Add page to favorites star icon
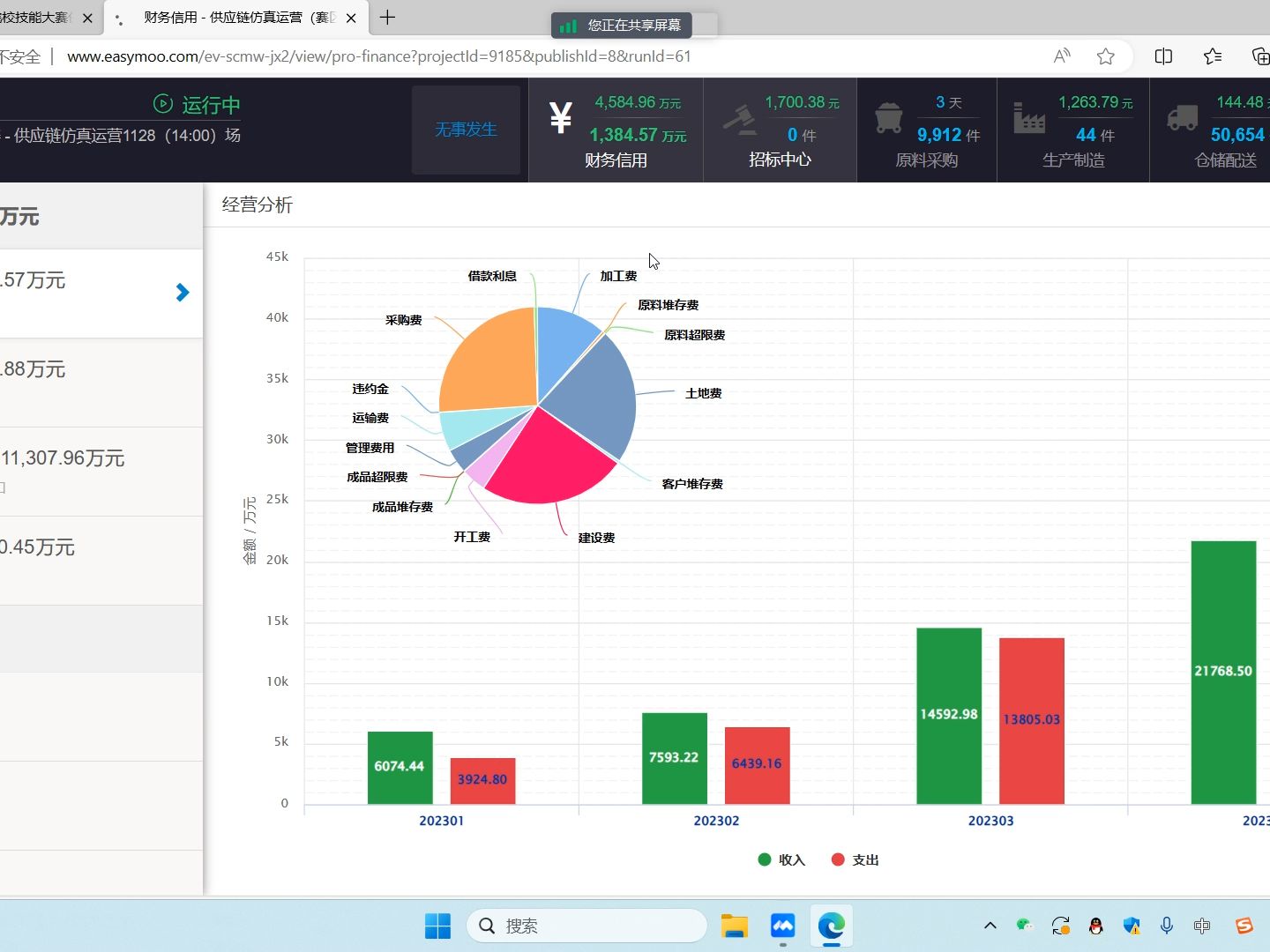The image size is (1270, 952). tap(1105, 56)
